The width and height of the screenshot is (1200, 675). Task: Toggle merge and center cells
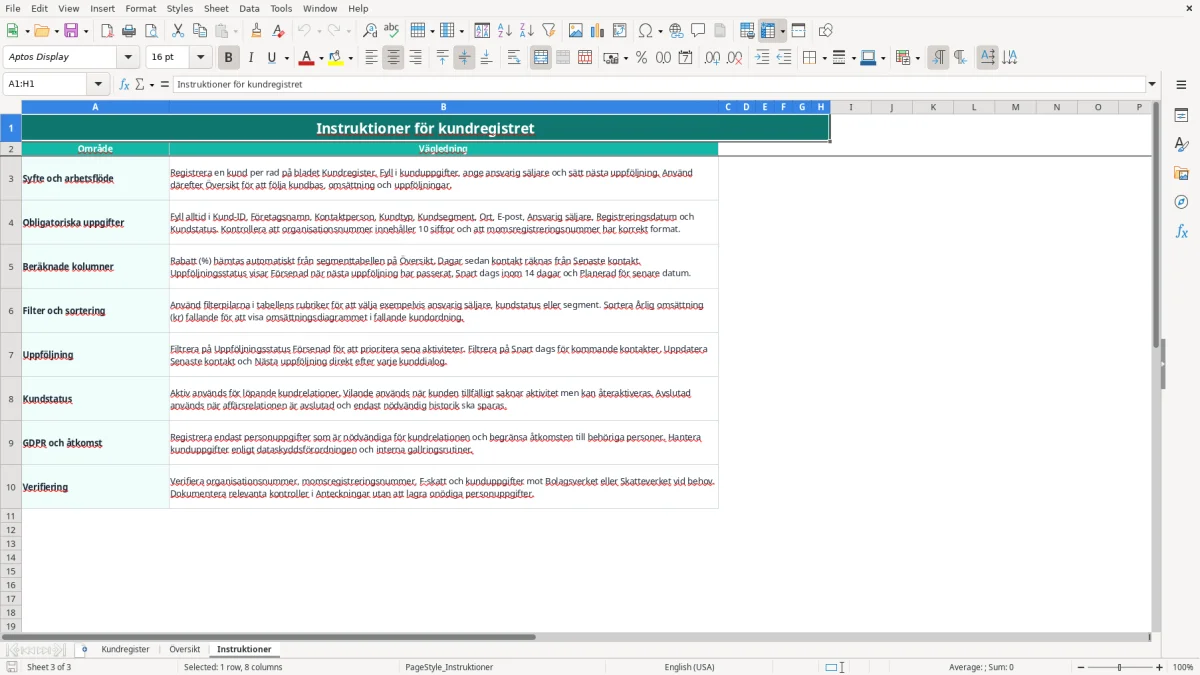(541, 58)
